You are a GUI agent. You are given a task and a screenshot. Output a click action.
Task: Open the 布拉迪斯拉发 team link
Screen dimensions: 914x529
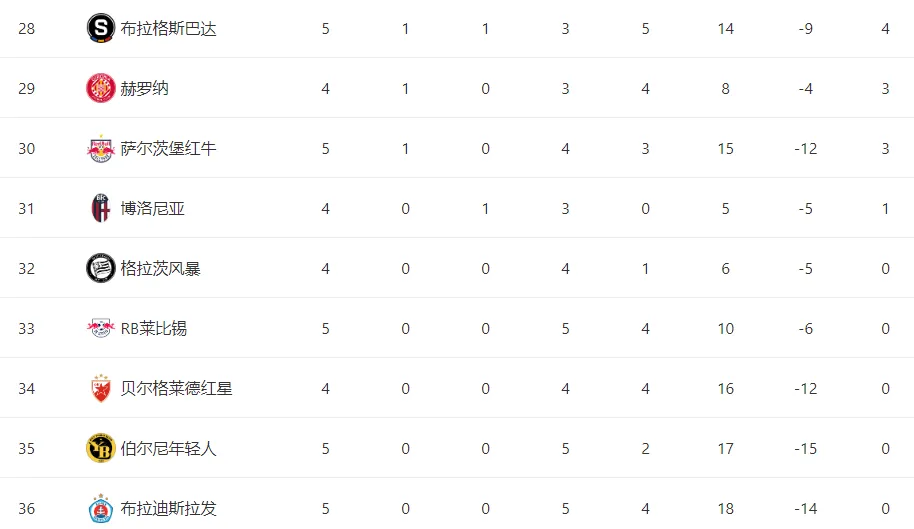click(168, 509)
